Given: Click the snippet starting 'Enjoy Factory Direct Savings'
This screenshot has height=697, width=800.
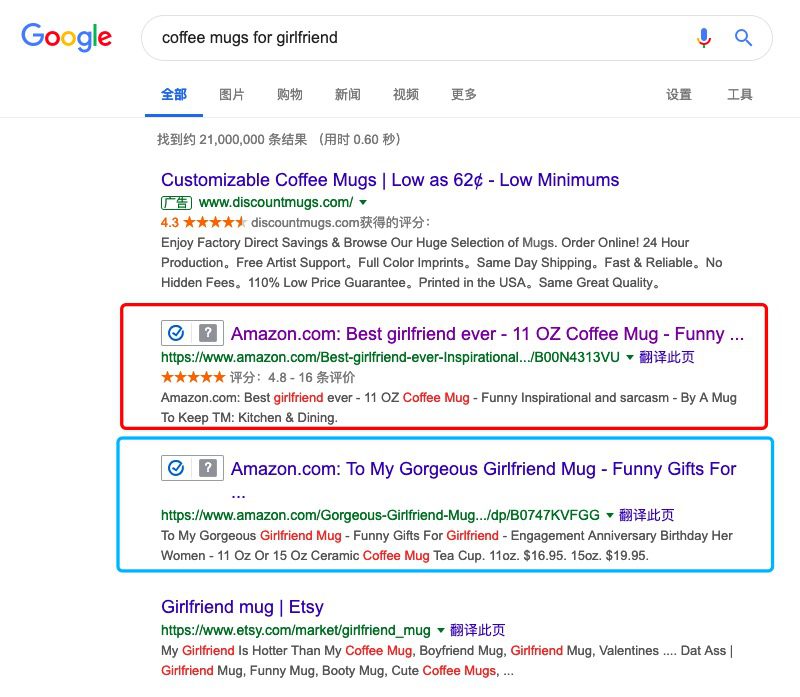Looking at the screenshot, I should (x=441, y=263).
